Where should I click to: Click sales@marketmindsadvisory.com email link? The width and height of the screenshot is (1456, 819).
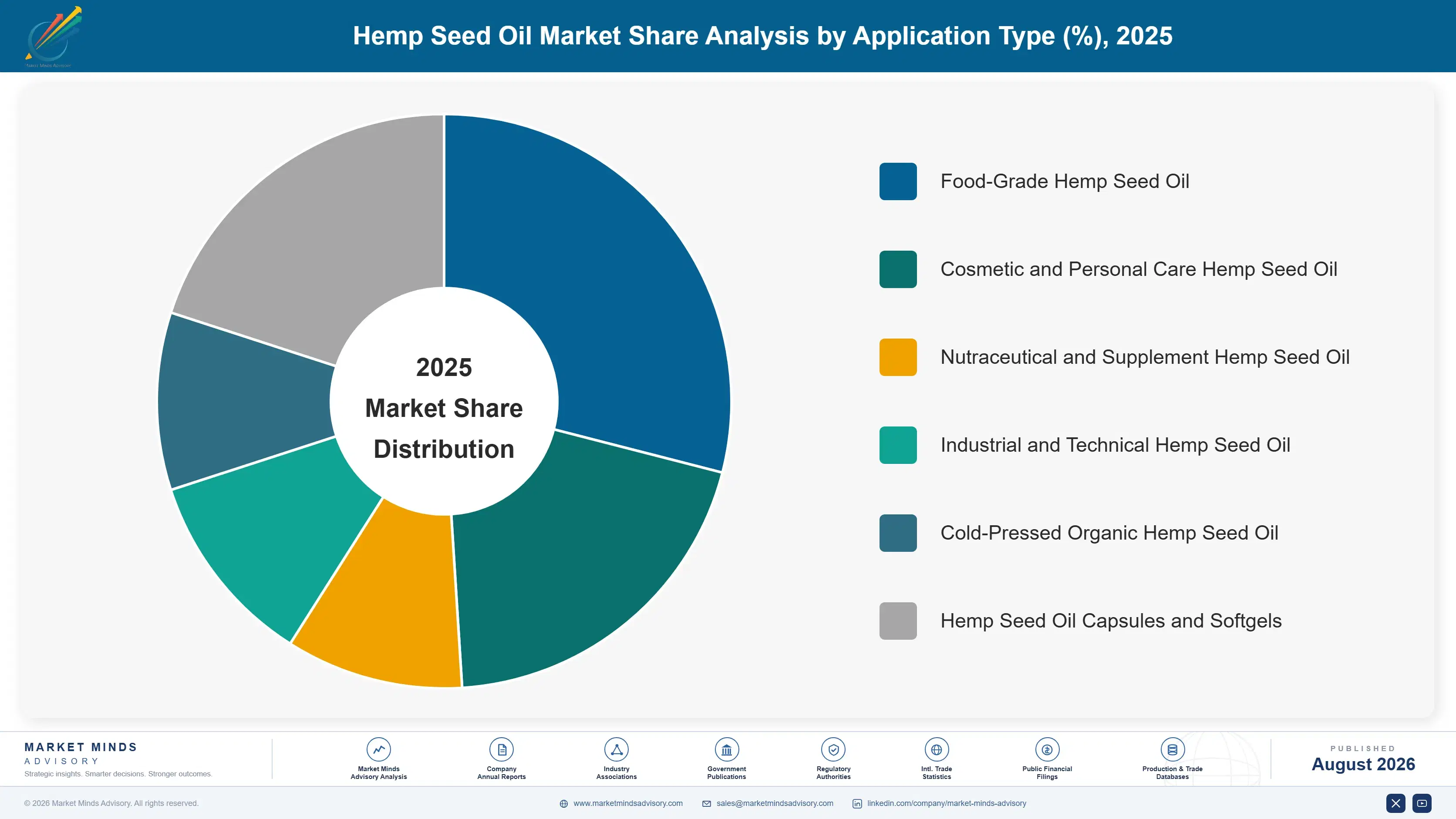[x=775, y=803]
